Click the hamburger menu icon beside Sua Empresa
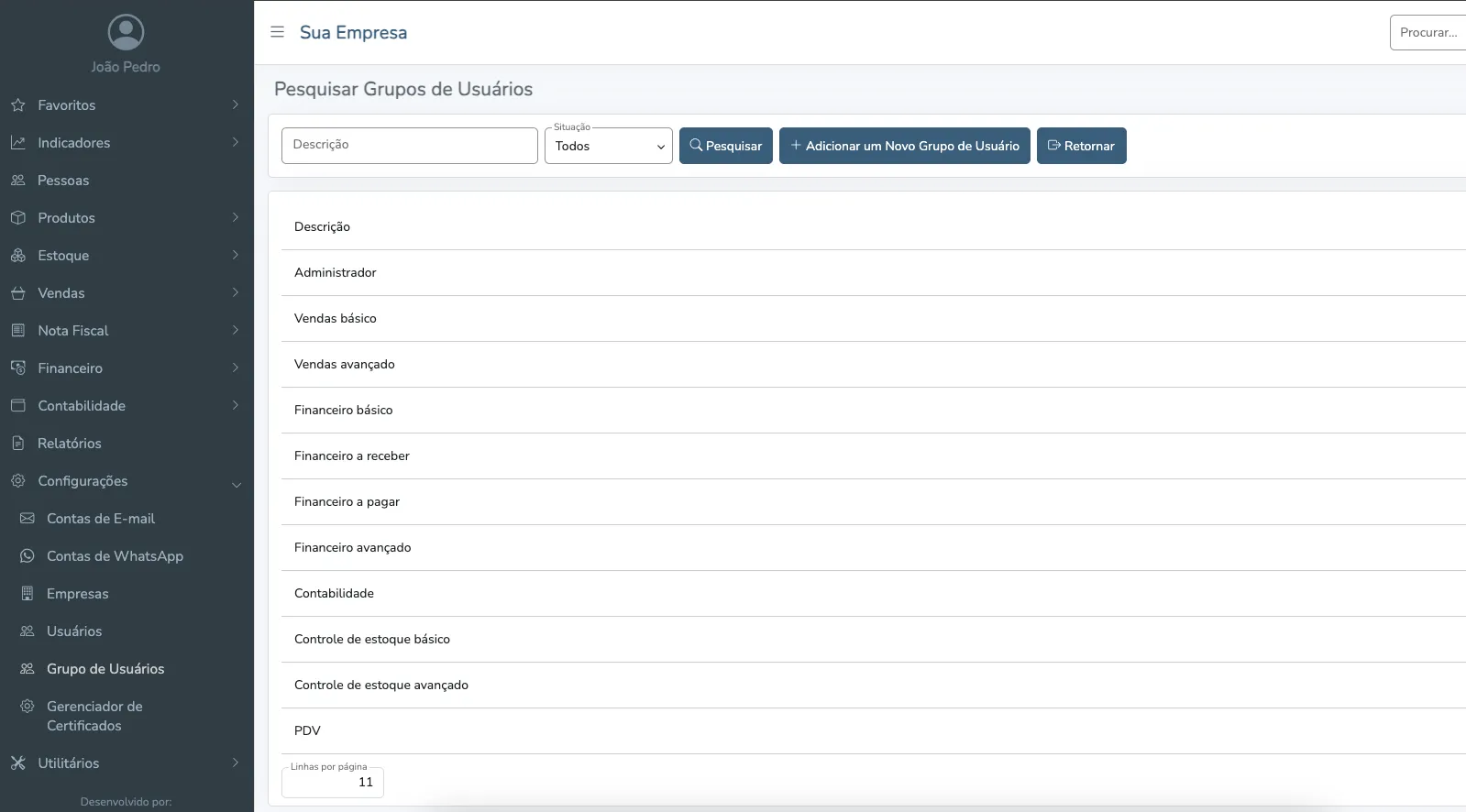 coord(277,32)
